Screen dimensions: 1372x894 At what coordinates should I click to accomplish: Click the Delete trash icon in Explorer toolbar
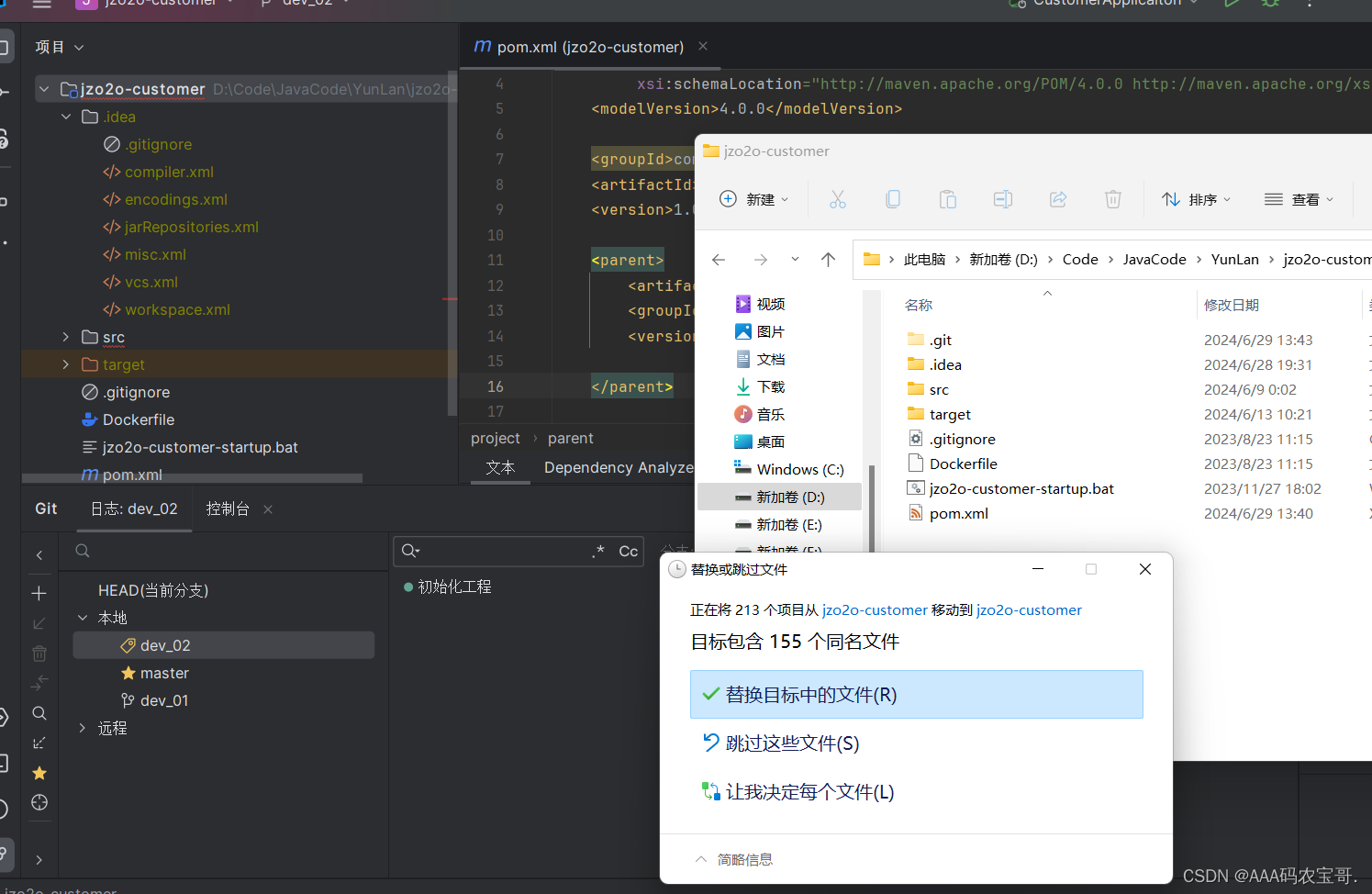pyautogui.click(x=1112, y=199)
